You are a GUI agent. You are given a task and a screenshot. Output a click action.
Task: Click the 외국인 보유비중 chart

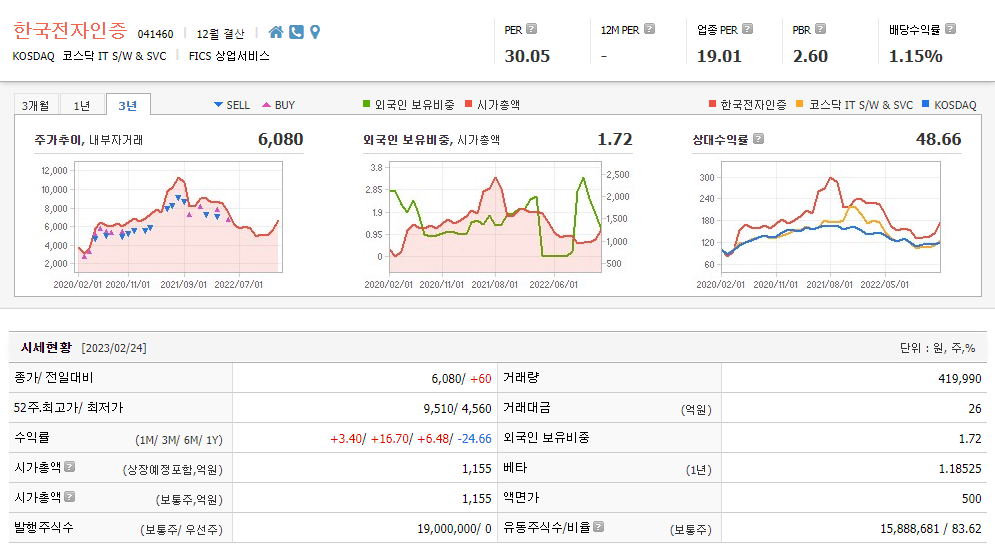[495, 217]
